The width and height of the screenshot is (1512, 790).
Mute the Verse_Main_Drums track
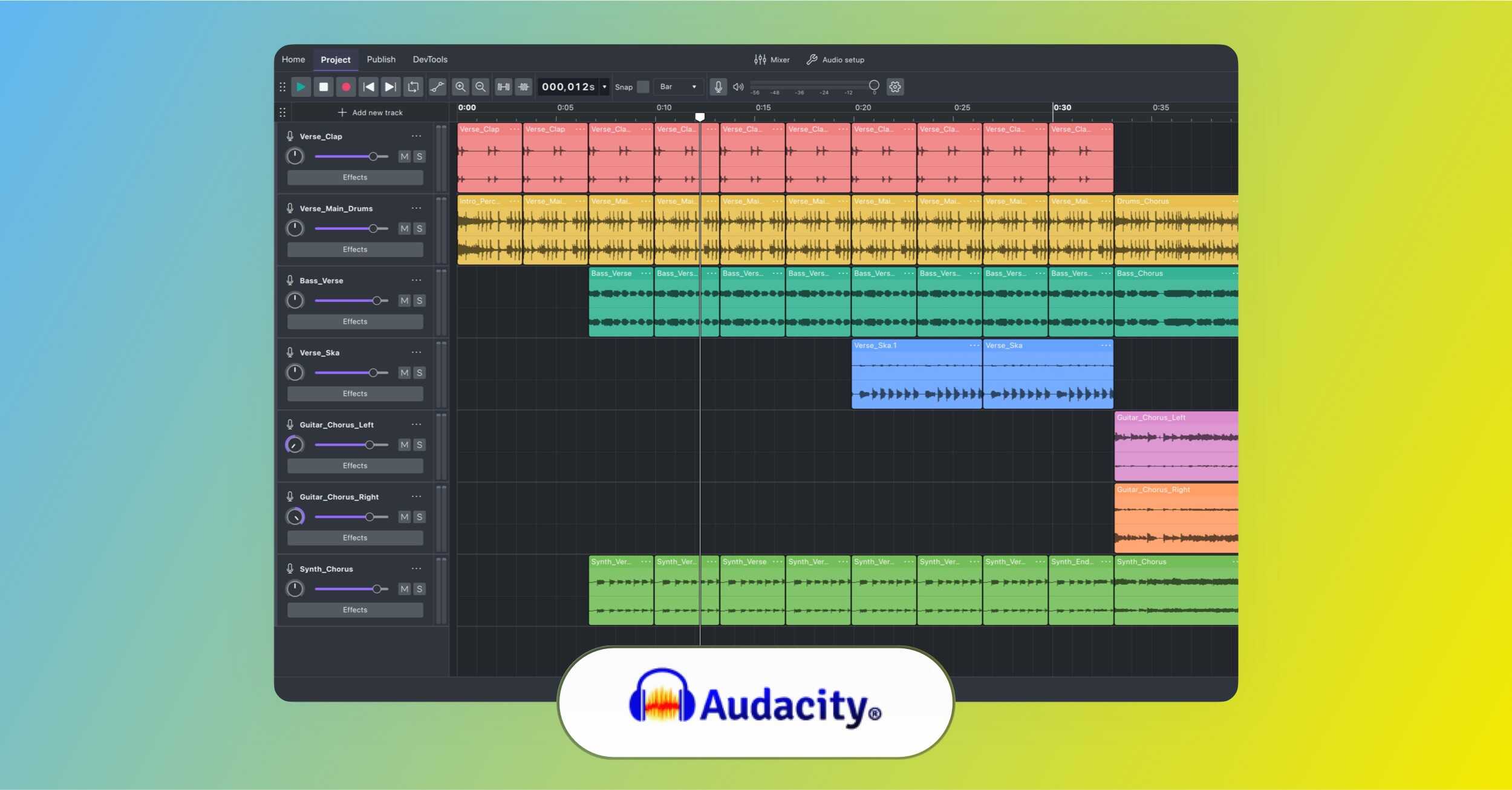[x=405, y=229]
